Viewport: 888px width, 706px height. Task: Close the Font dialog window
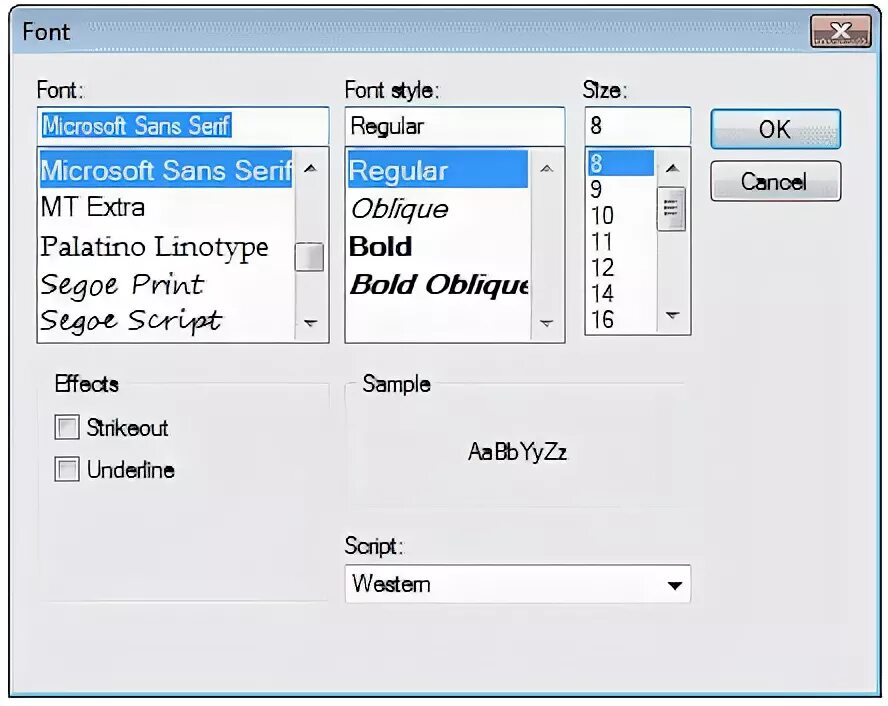click(x=840, y=31)
